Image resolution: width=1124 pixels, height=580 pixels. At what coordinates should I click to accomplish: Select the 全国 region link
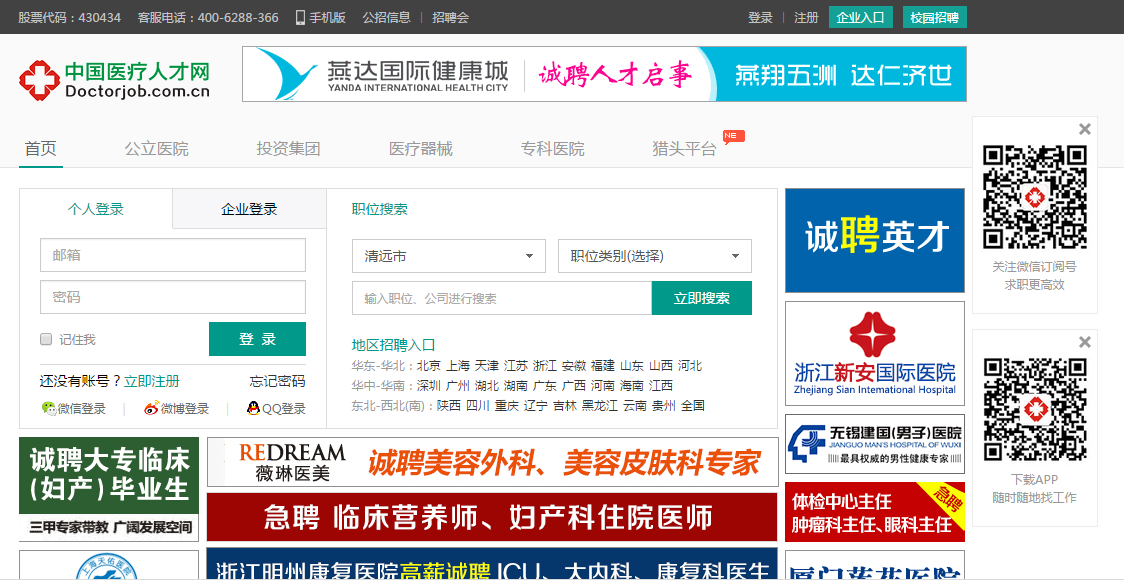click(692, 406)
